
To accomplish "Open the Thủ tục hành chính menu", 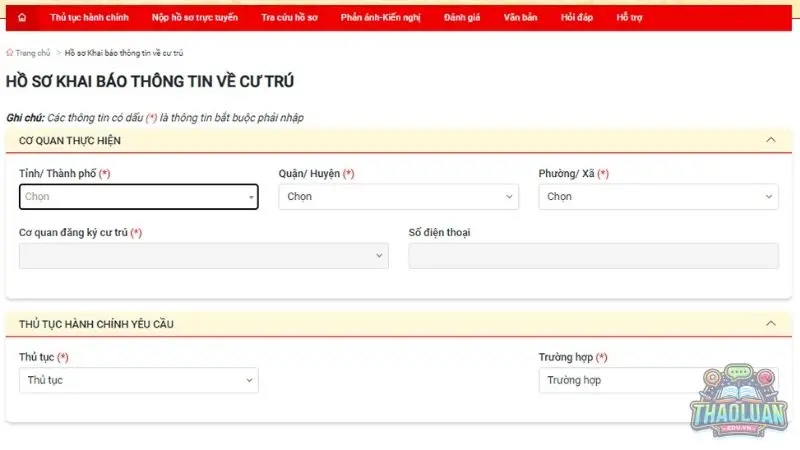I will 89,17.
